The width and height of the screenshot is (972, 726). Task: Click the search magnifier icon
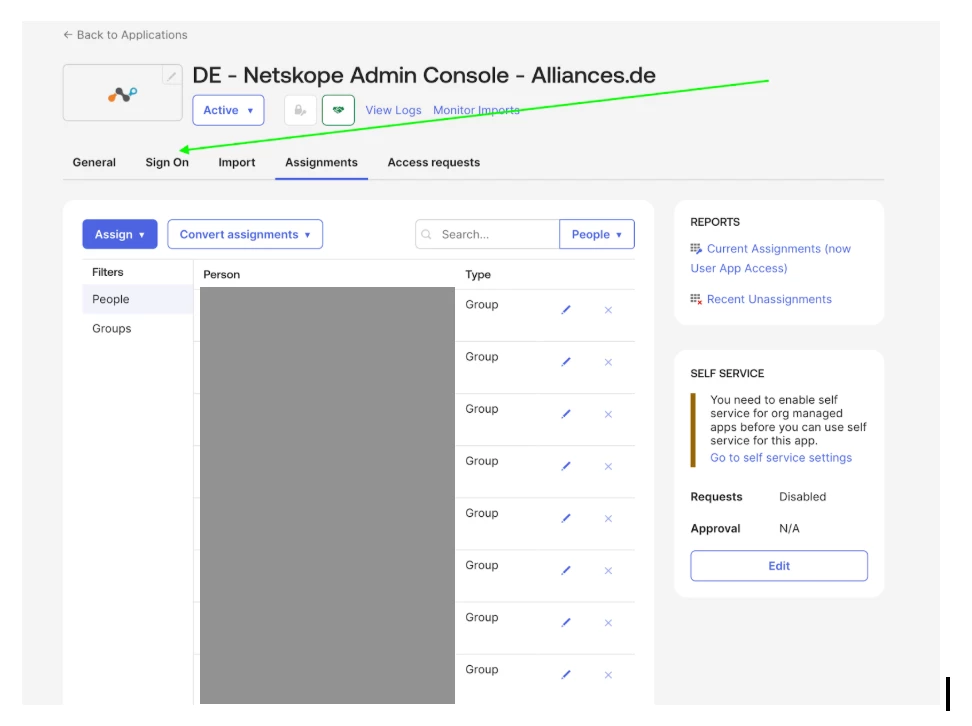coord(426,234)
